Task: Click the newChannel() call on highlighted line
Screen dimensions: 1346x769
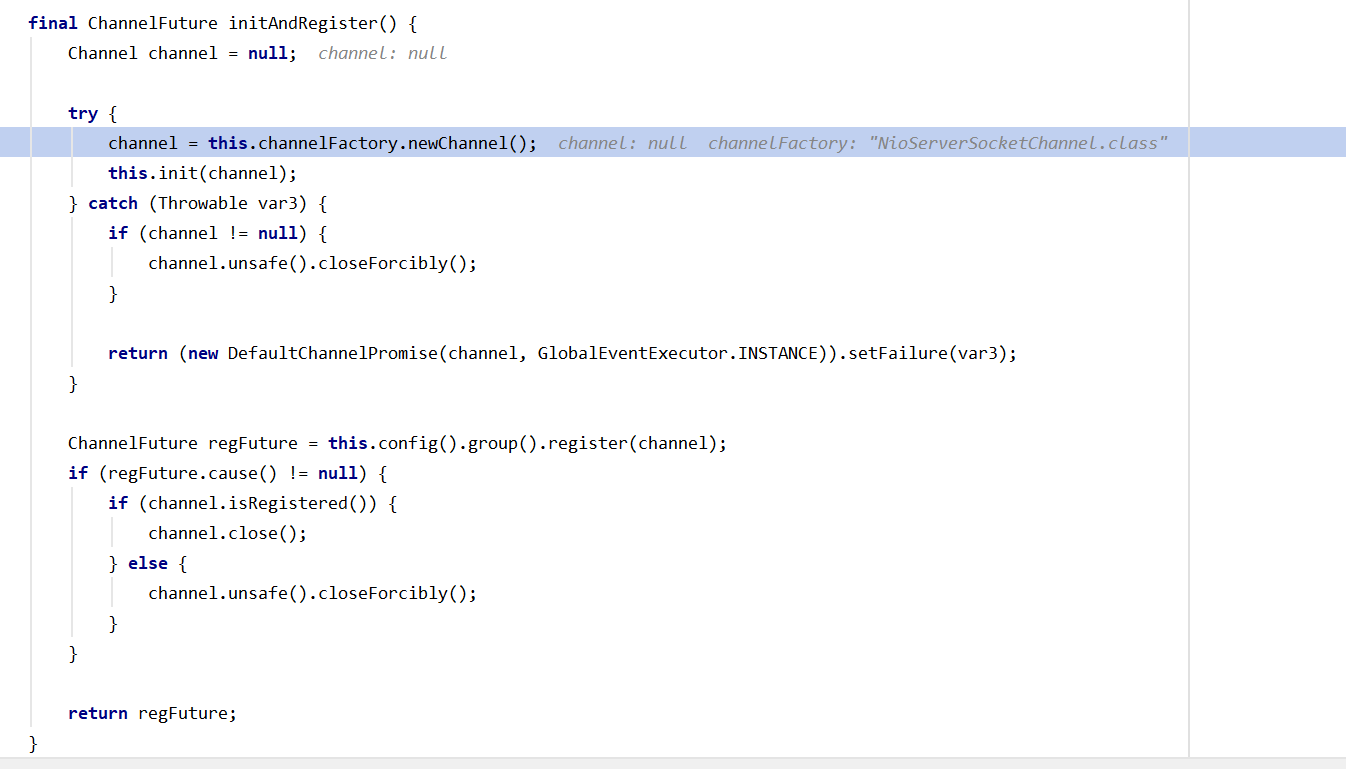Action: [x=467, y=143]
